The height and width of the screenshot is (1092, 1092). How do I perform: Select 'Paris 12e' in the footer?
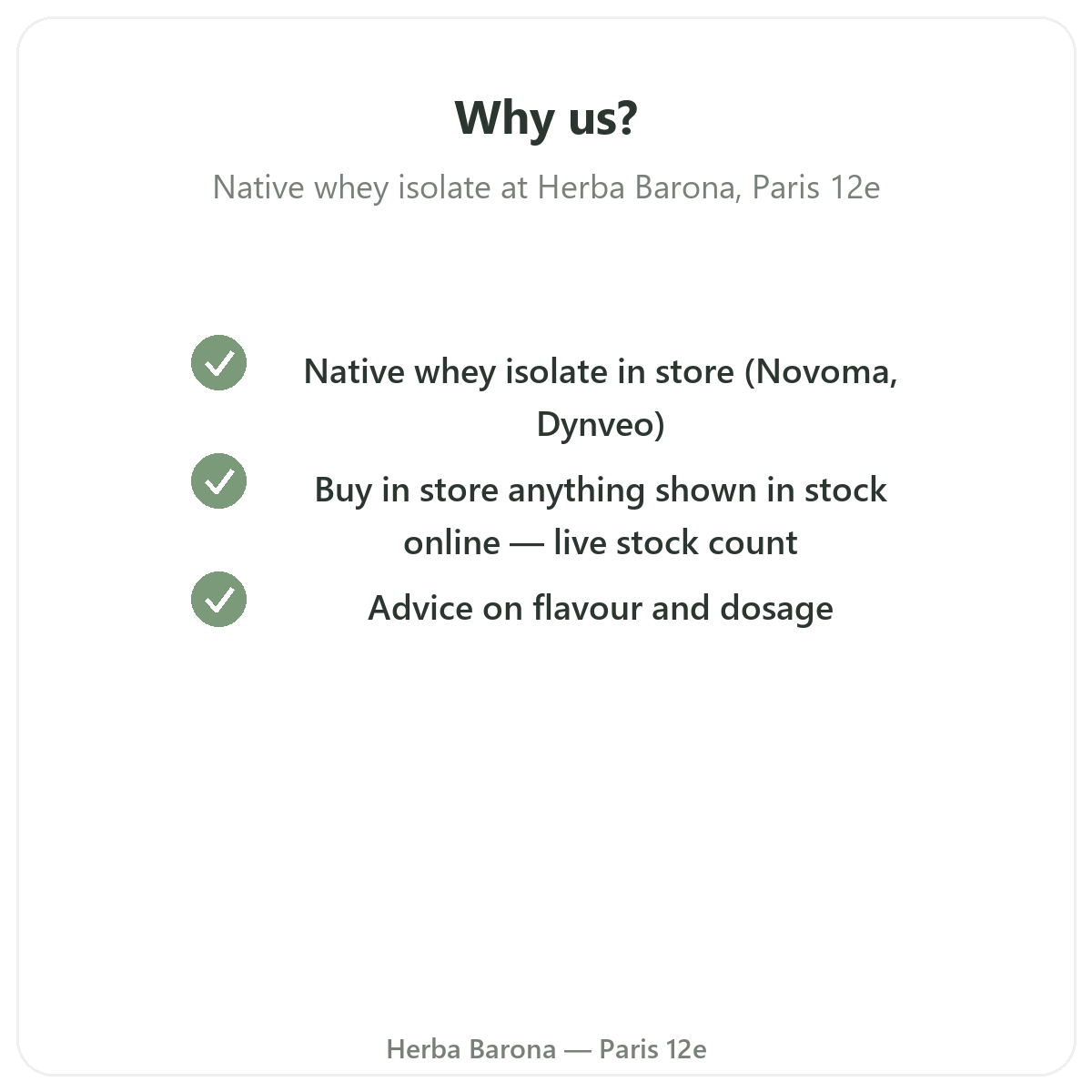tap(652, 1049)
